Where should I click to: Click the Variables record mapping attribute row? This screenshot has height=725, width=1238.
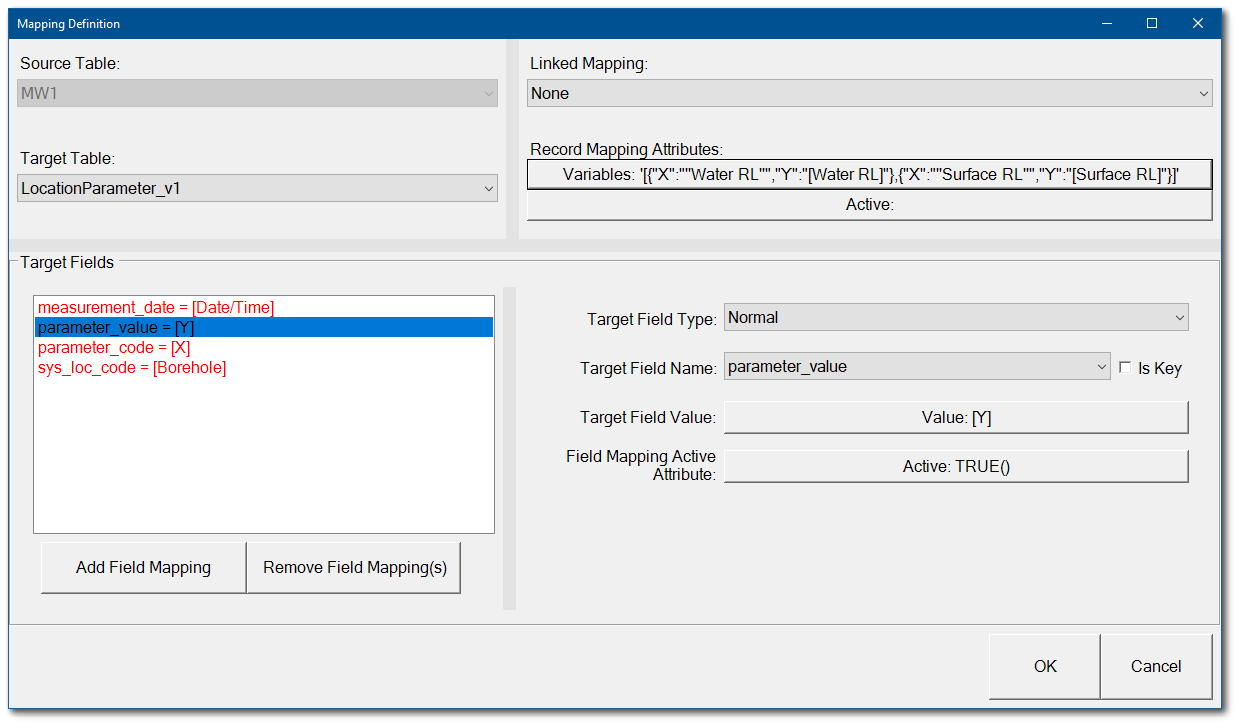[x=868, y=173]
